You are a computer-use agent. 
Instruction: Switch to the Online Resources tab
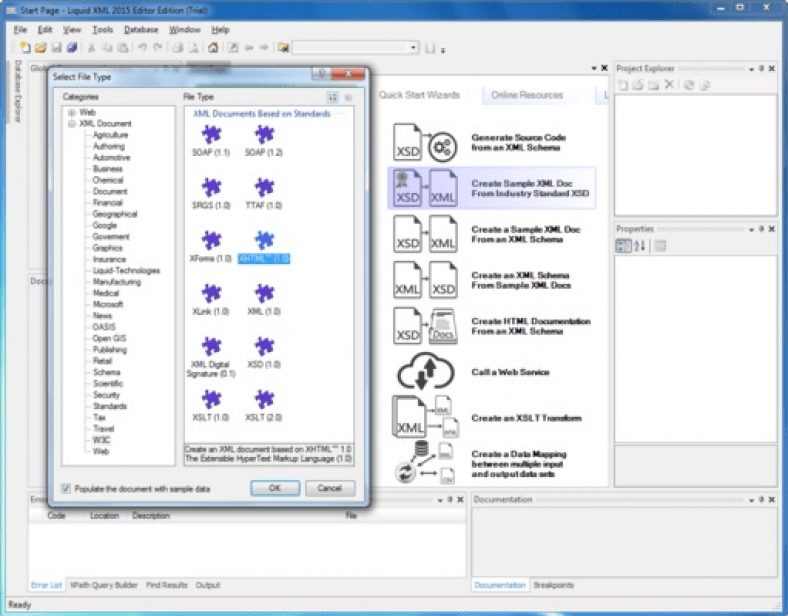528,95
